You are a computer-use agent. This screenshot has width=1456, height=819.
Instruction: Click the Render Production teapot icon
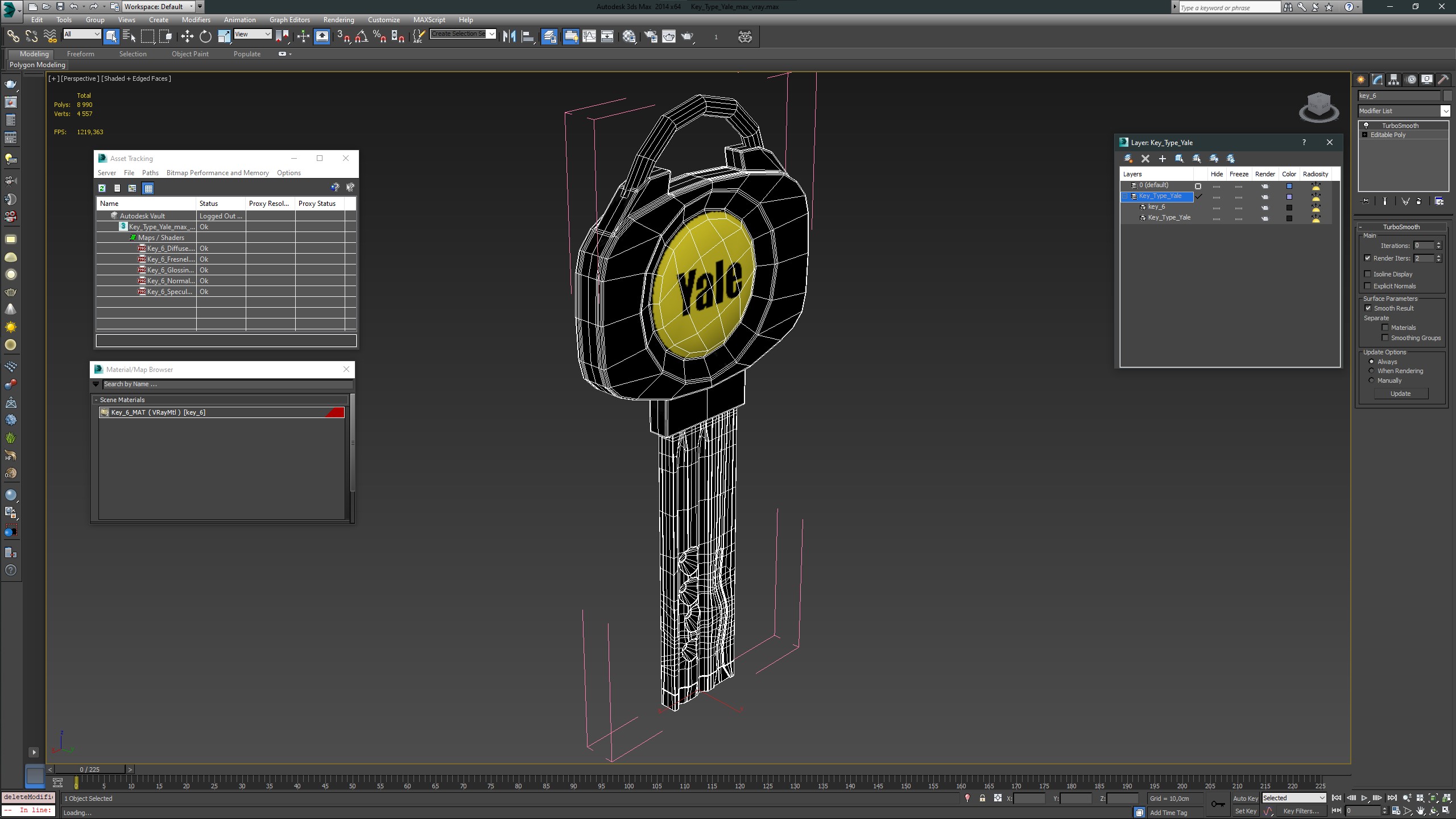coord(688,36)
